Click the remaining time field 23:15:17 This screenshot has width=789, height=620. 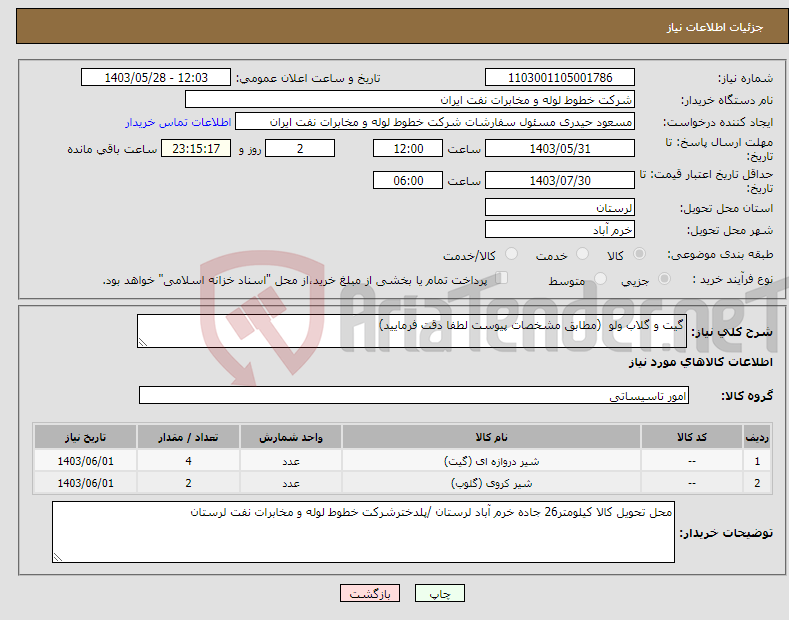(x=196, y=148)
